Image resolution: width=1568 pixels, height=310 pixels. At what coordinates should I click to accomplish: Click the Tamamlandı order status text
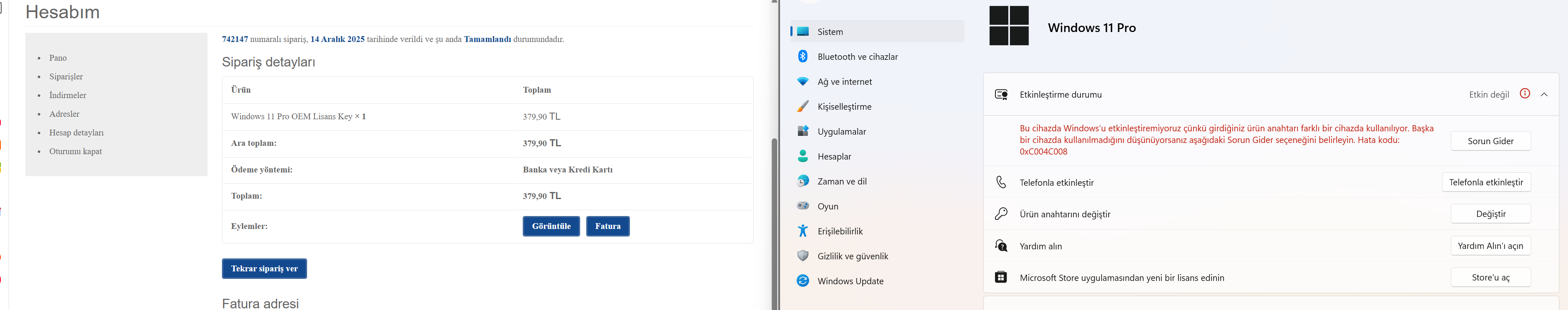(x=487, y=39)
